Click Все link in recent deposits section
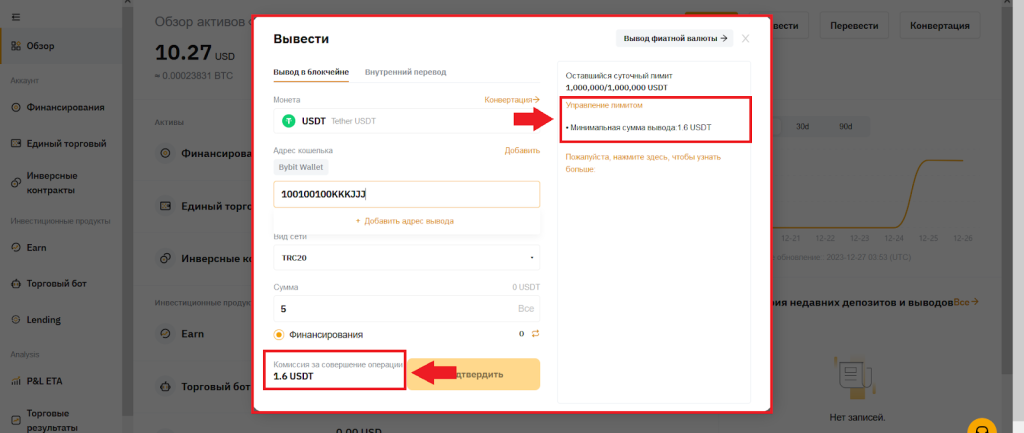1024x433 pixels. 966,303
